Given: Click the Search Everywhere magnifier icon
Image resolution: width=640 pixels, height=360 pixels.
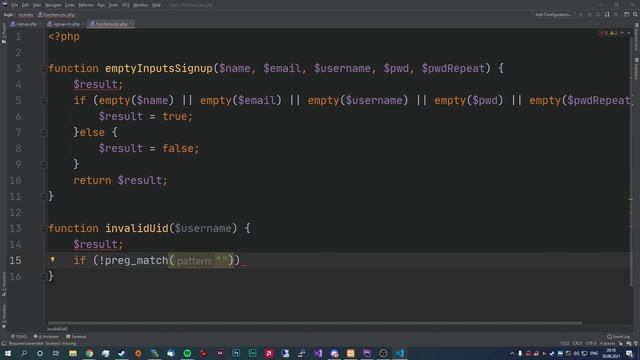Looking at the screenshot, I should (635, 14).
